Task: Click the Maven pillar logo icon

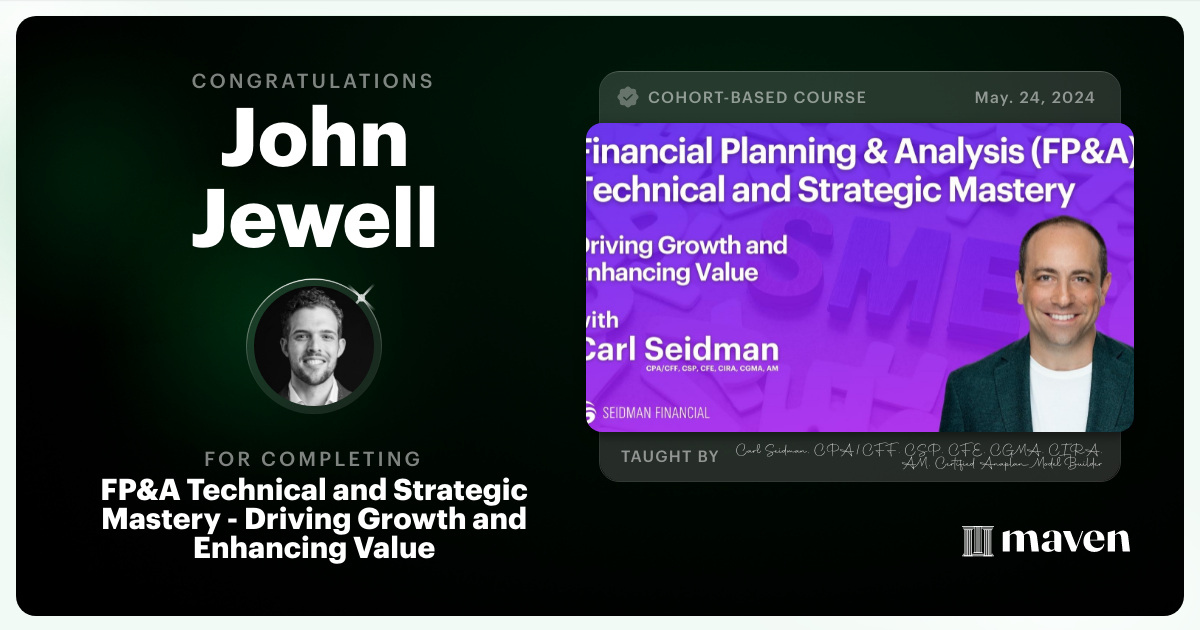Action: [976, 541]
